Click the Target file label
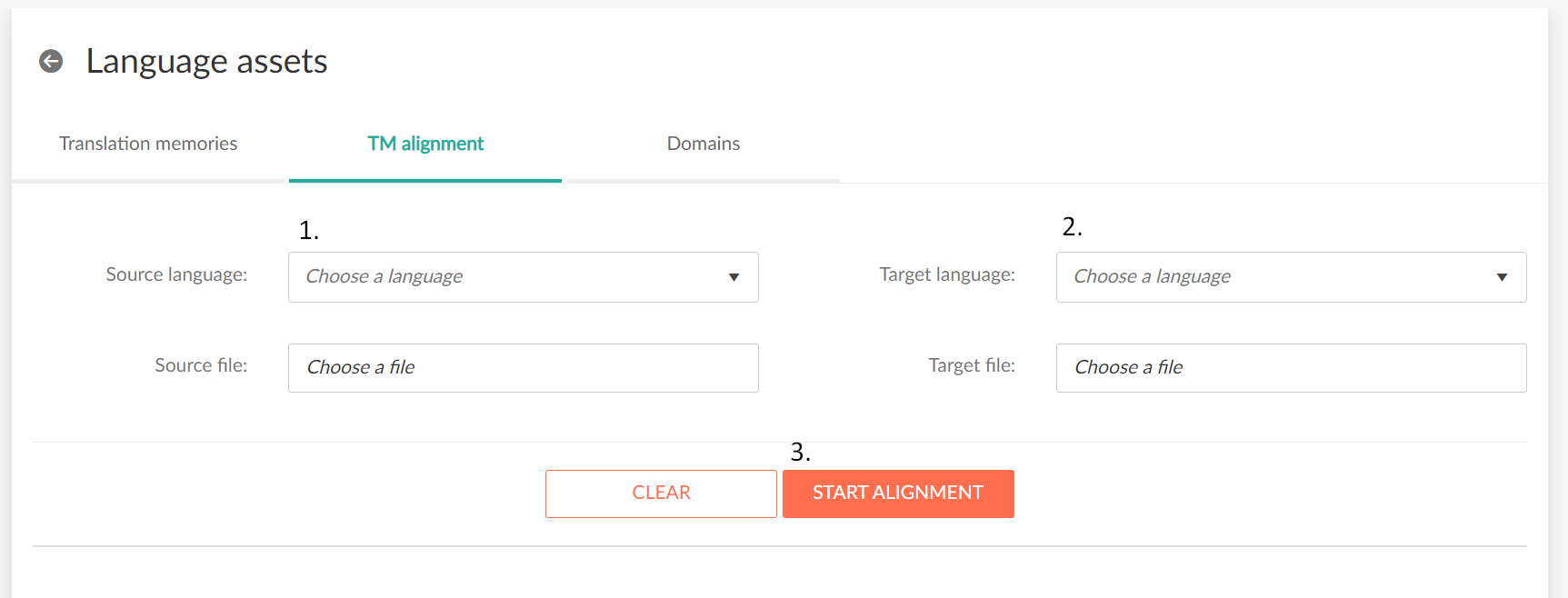The height and width of the screenshot is (598, 1568). tap(971, 365)
